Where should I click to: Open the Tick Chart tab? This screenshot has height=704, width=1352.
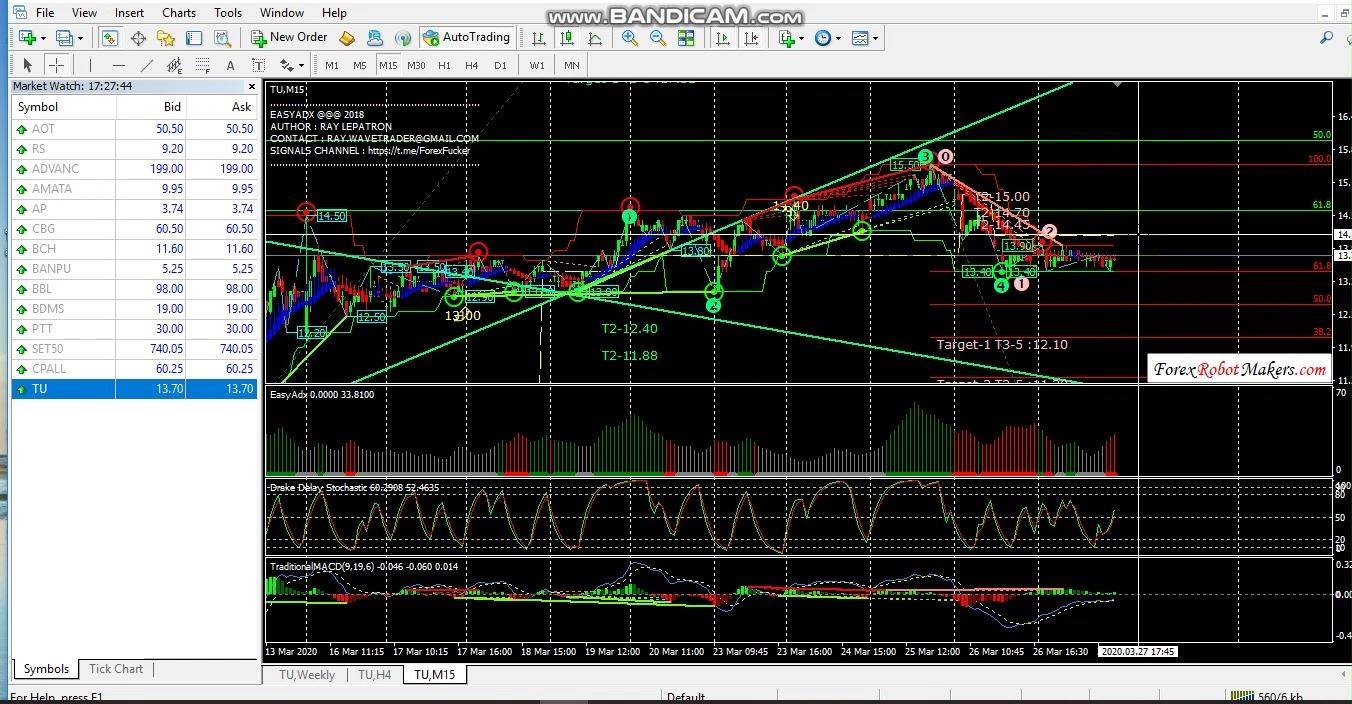pyautogui.click(x=116, y=669)
